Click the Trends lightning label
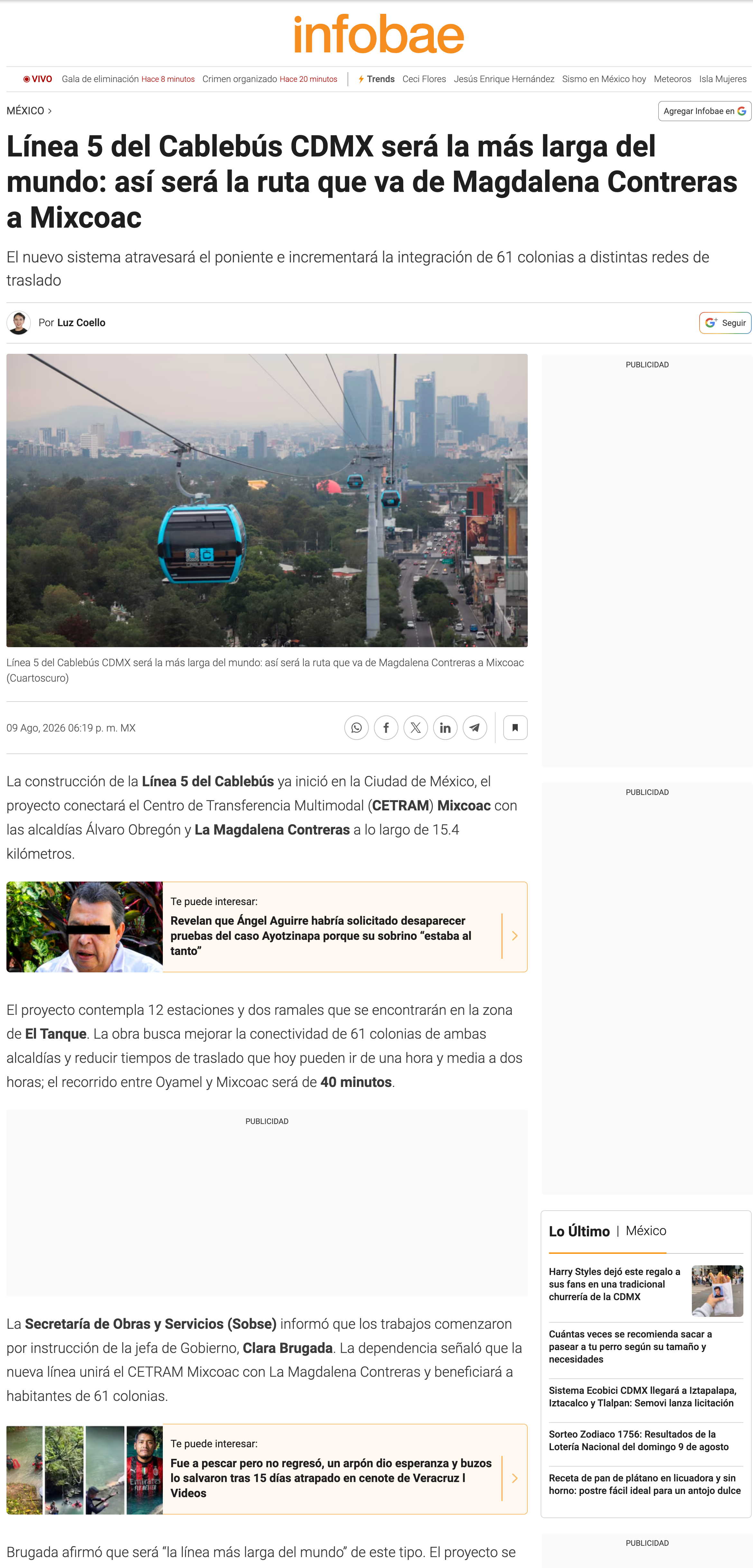This screenshot has width=753, height=1568. coord(376,79)
